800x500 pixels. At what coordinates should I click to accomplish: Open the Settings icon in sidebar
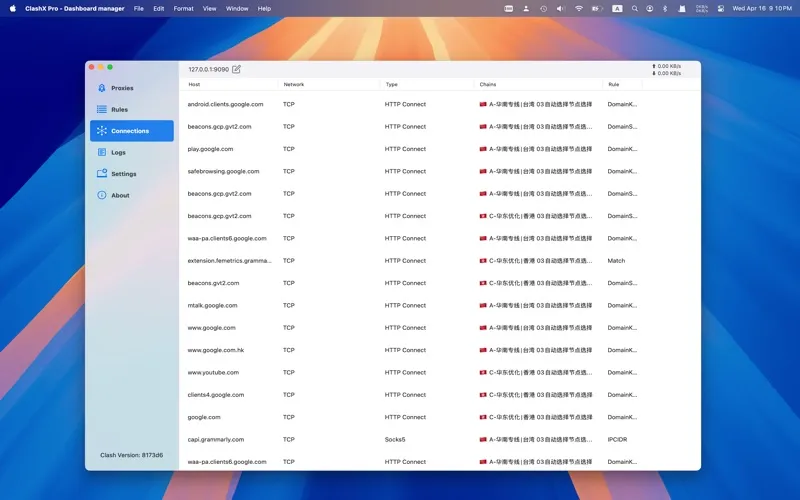[x=102, y=173]
